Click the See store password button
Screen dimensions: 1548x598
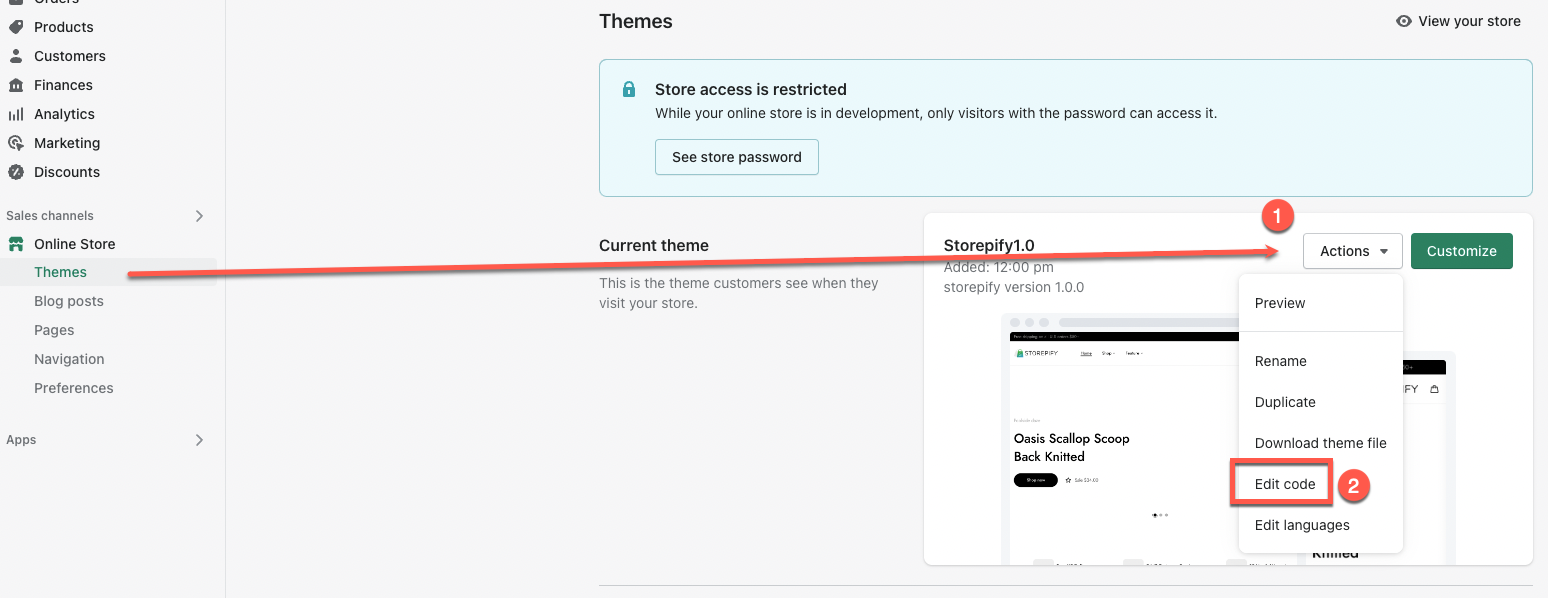[x=737, y=157]
